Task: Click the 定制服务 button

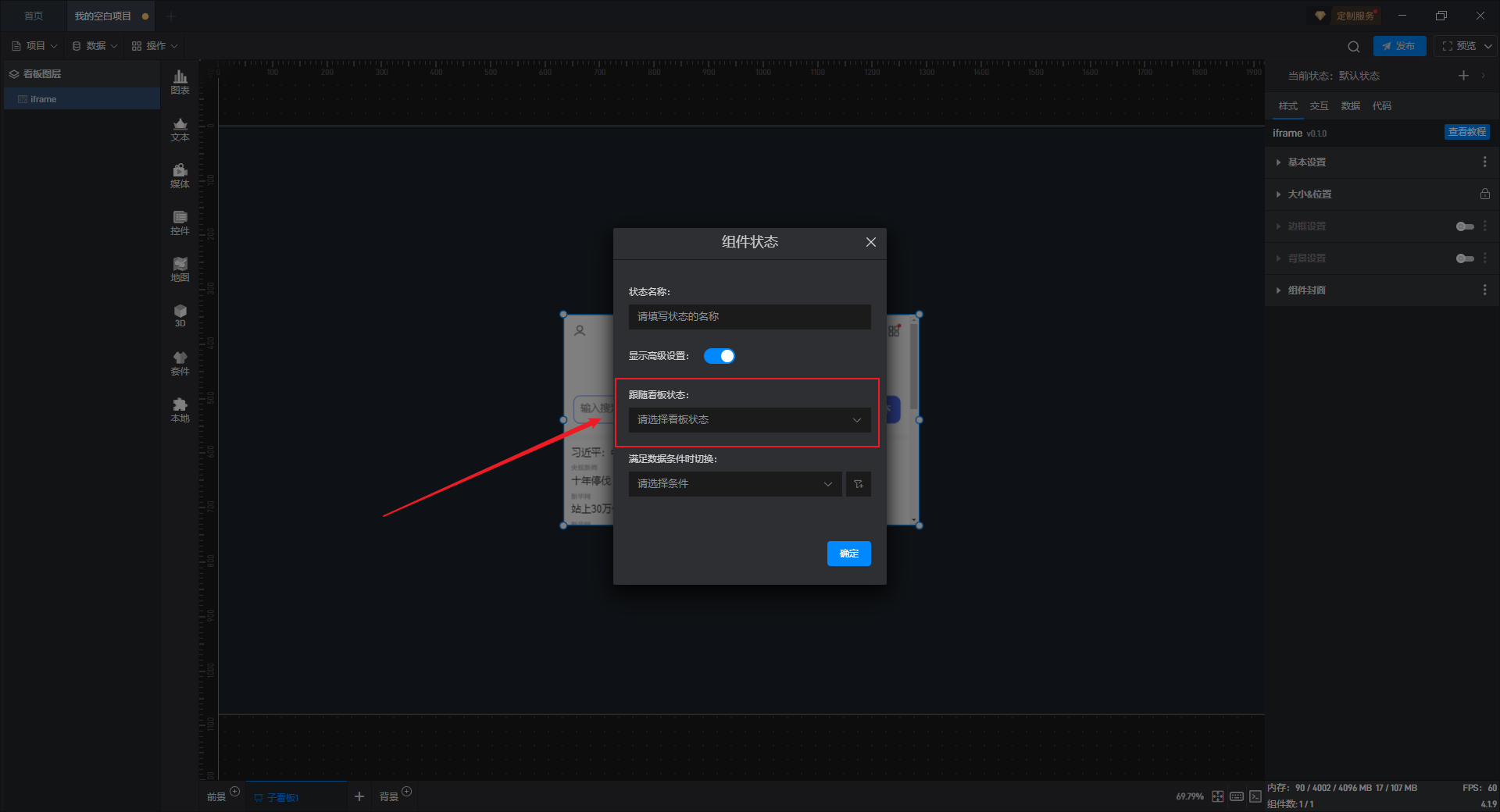Action: [1355, 16]
